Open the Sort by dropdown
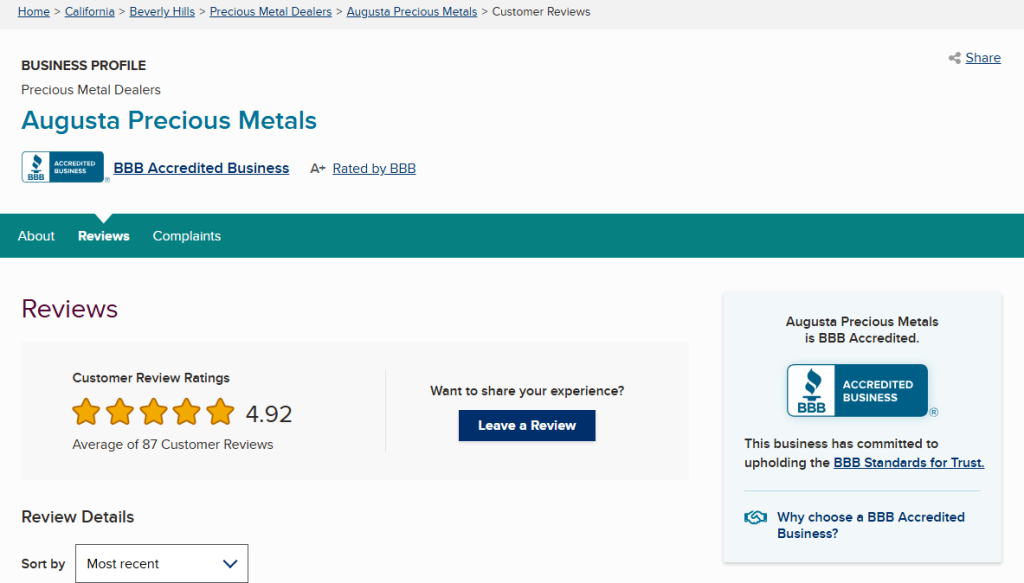The height and width of the screenshot is (583, 1024). [161, 563]
